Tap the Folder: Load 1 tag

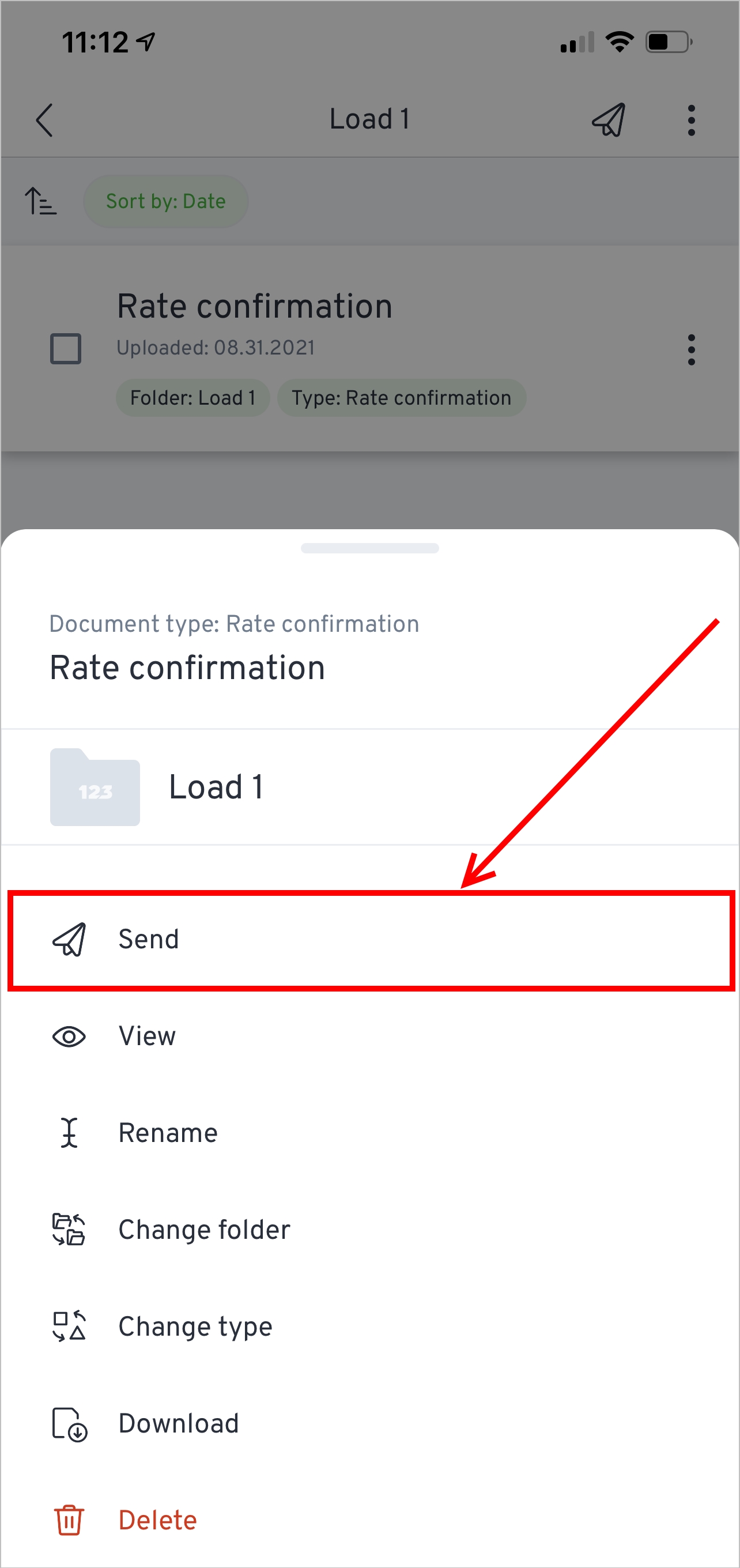pyautogui.click(x=192, y=398)
